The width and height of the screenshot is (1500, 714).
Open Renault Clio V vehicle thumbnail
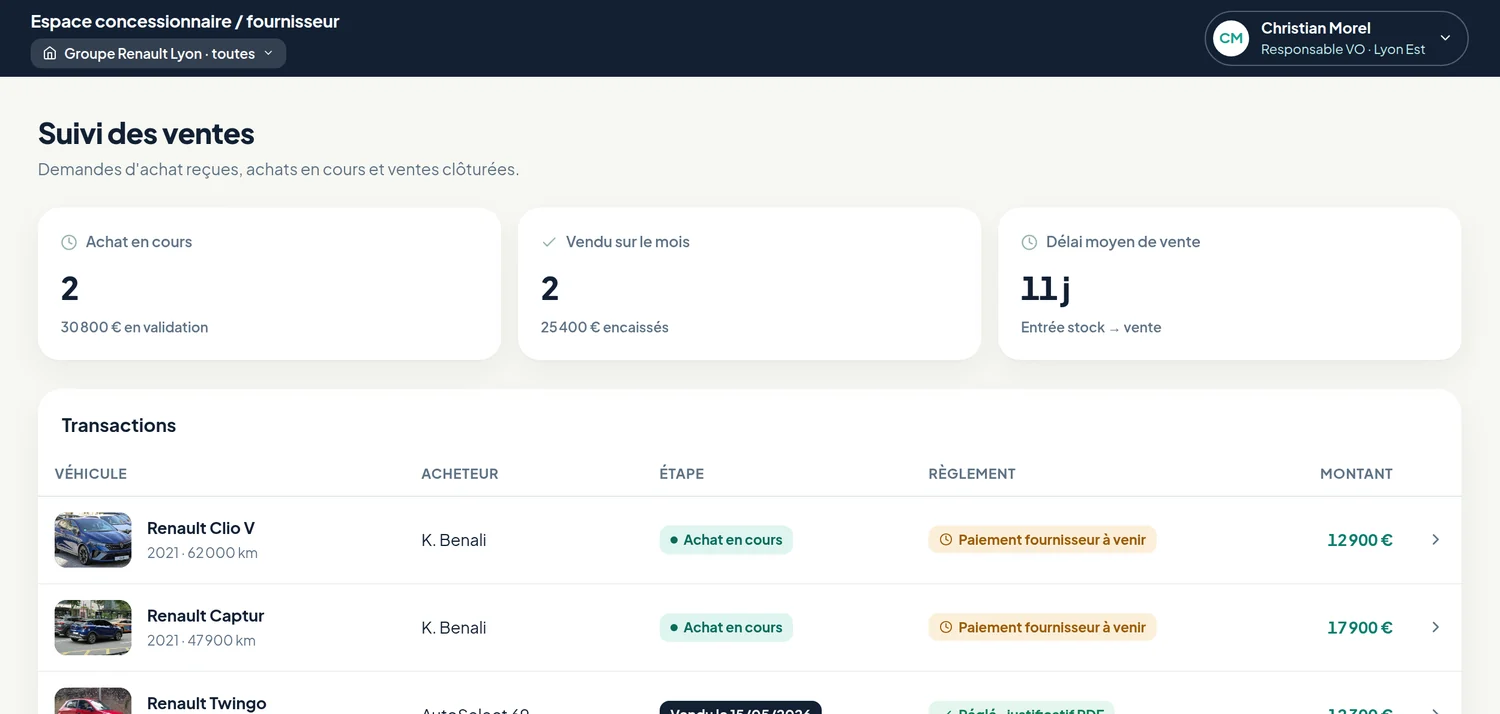[x=93, y=540]
